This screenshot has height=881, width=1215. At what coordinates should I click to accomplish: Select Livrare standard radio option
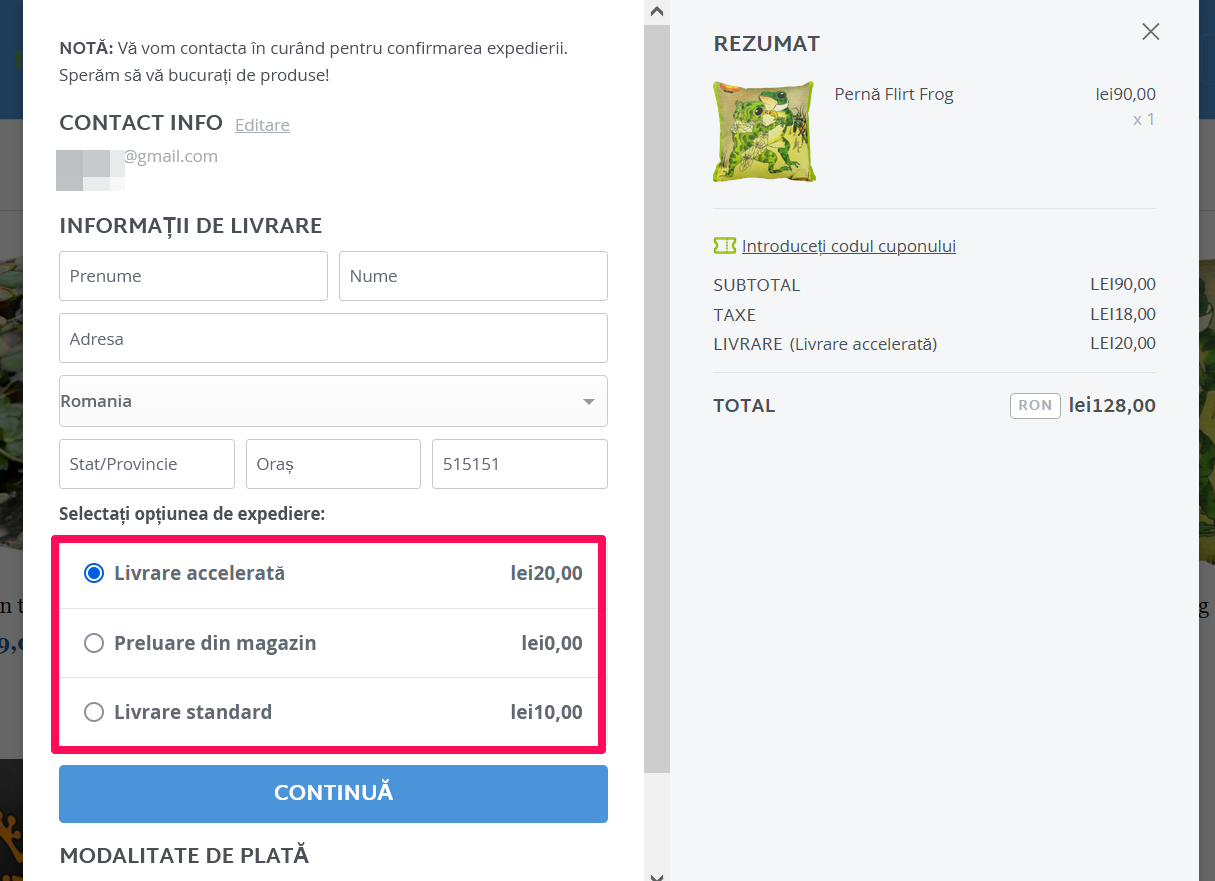94,712
